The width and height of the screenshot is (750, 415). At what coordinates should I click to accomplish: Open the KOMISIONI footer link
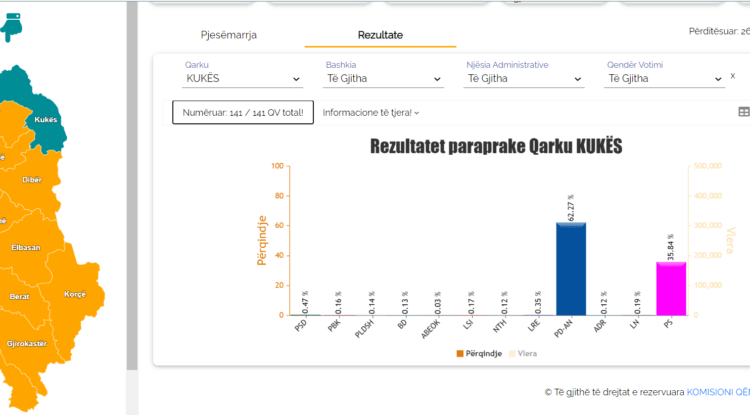click(x=718, y=392)
